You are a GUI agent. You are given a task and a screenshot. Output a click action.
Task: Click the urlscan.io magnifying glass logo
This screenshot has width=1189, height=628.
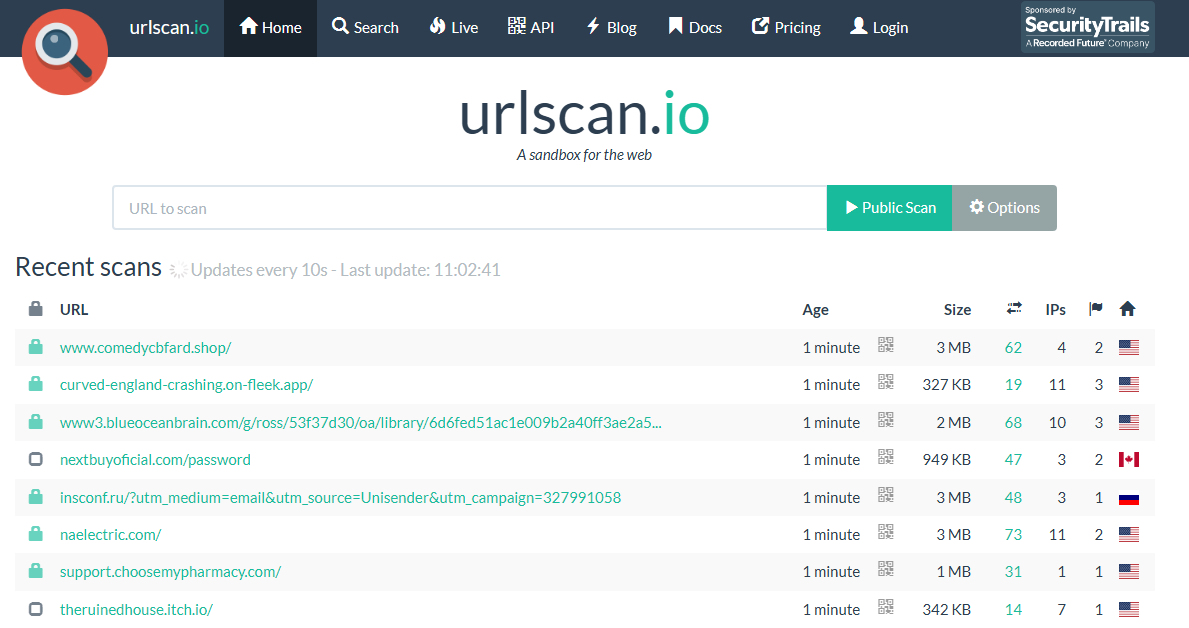(x=64, y=52)
